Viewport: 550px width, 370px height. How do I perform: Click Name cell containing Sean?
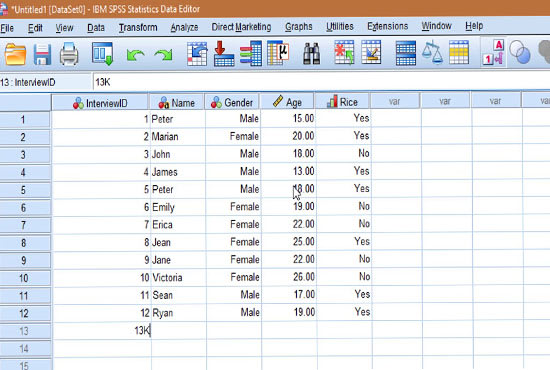coord(179,295)
